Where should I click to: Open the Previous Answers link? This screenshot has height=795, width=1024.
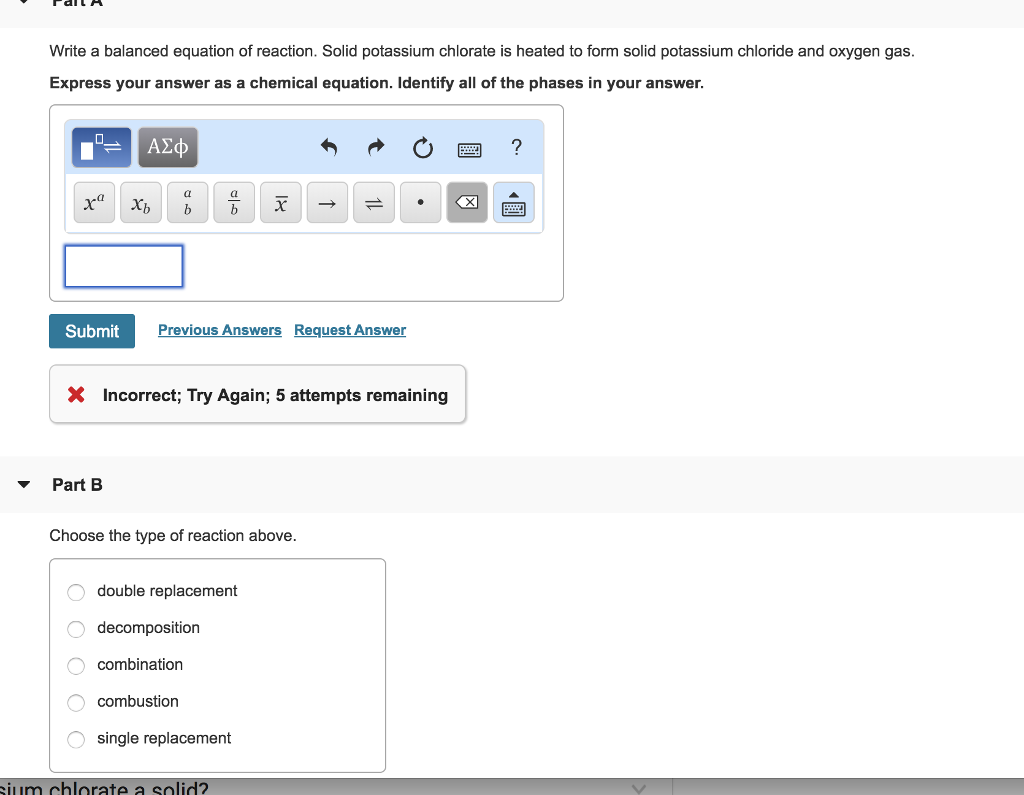tap(219, 330)
